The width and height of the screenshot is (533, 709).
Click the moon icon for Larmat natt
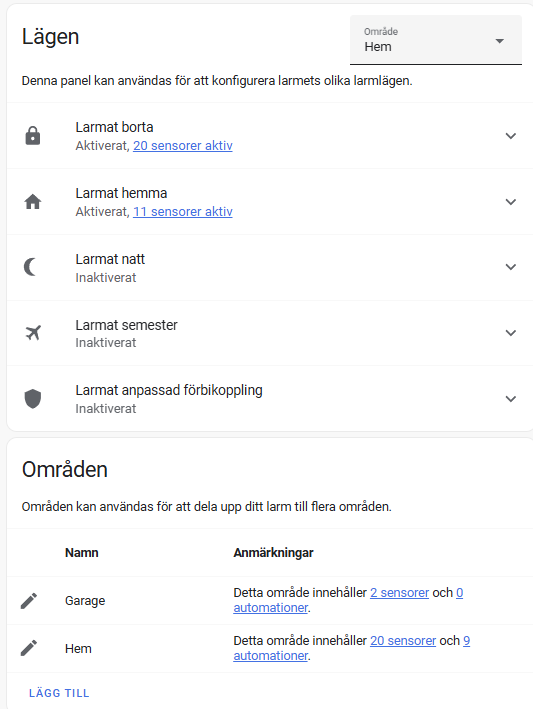pyautogui.click(x=30, y=267)
